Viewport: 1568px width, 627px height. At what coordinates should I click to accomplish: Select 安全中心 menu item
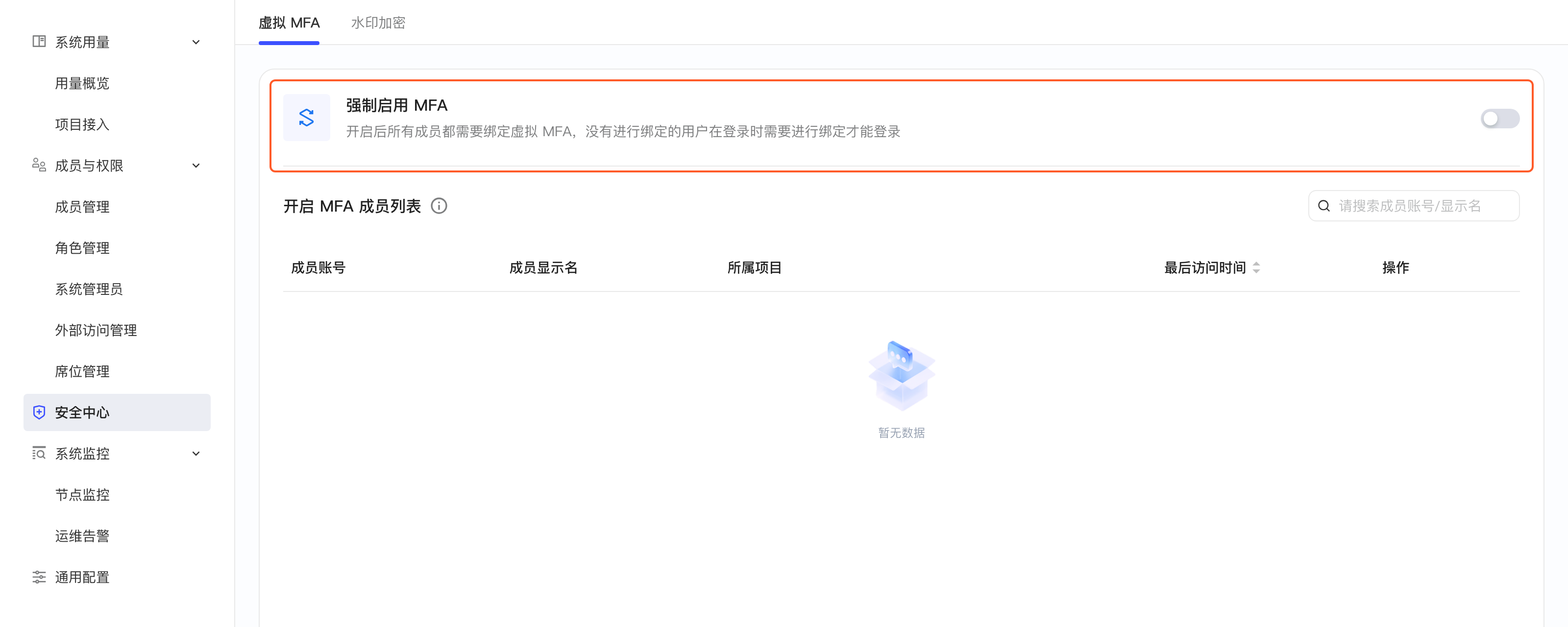click(x=117, y=412)
